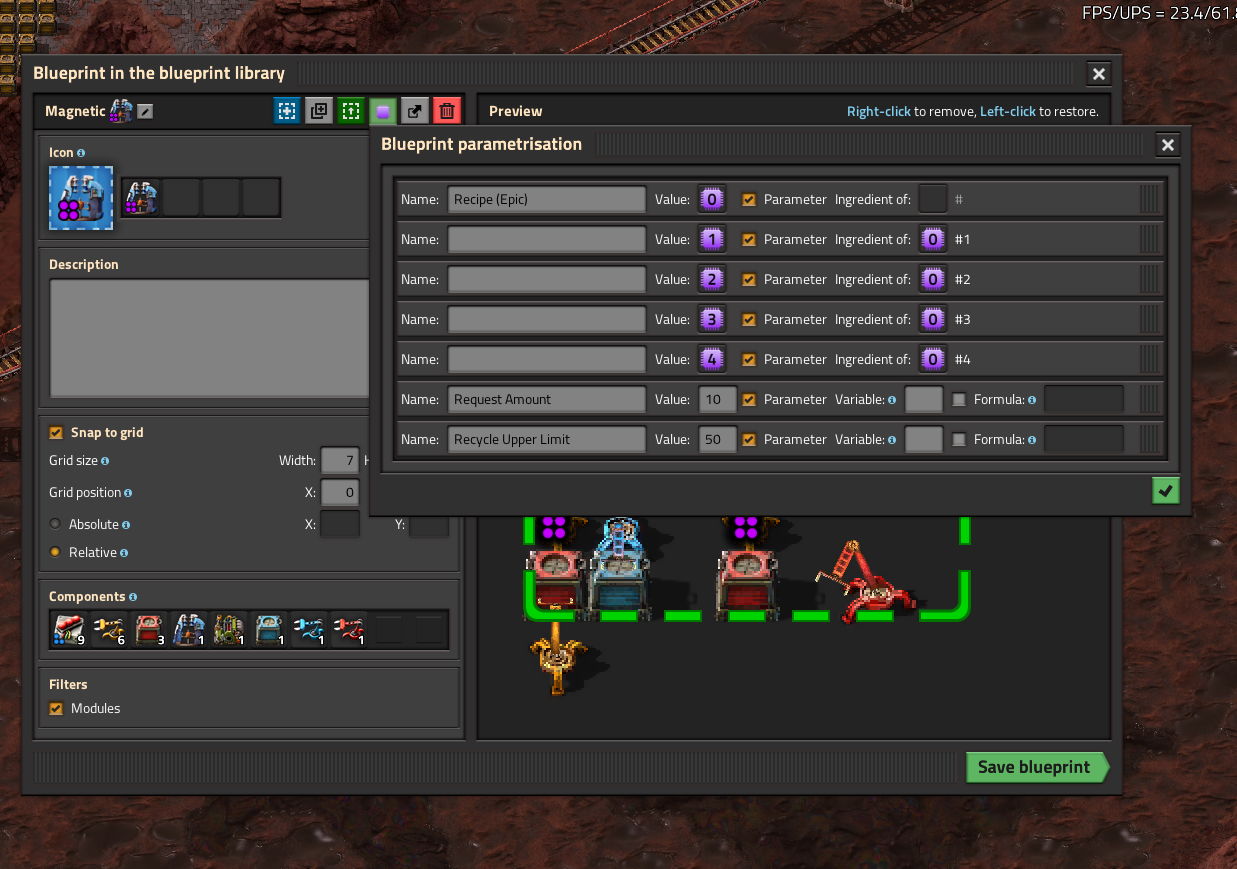
Task: Select the Relative grid radio button
Action: (55, 552)
